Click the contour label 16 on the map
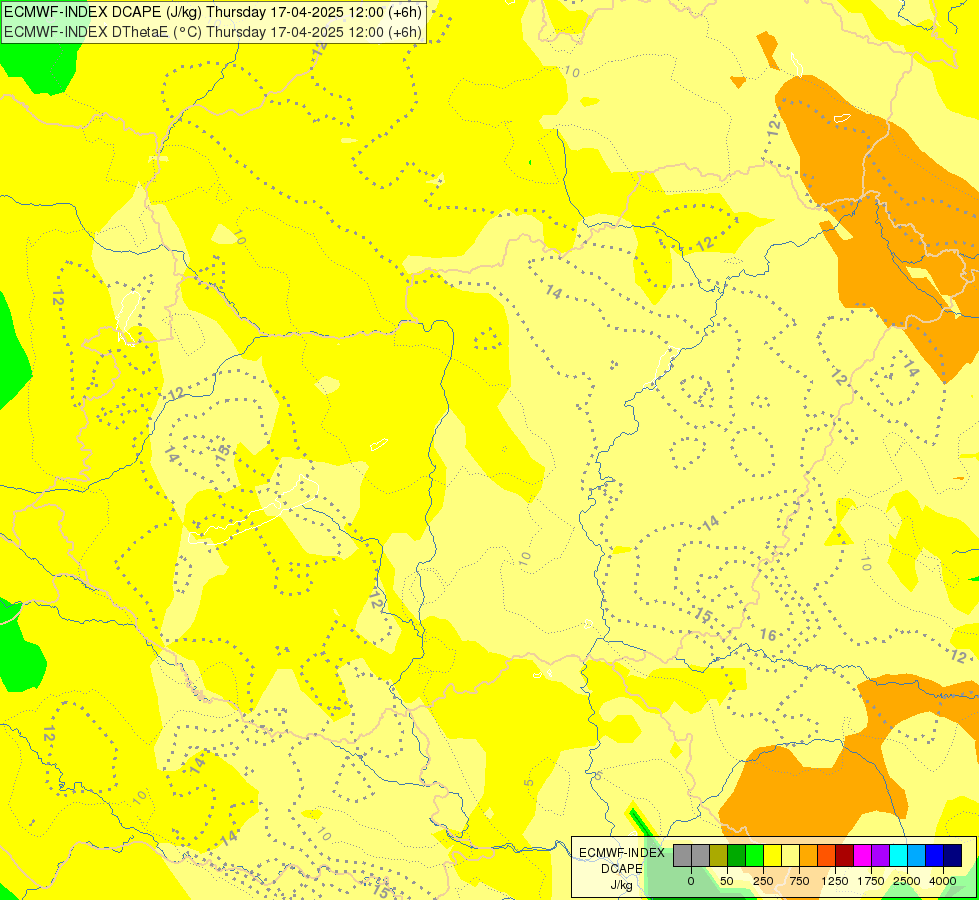Image resolution: width=979 pixels, height=900 pixels. 768,635
